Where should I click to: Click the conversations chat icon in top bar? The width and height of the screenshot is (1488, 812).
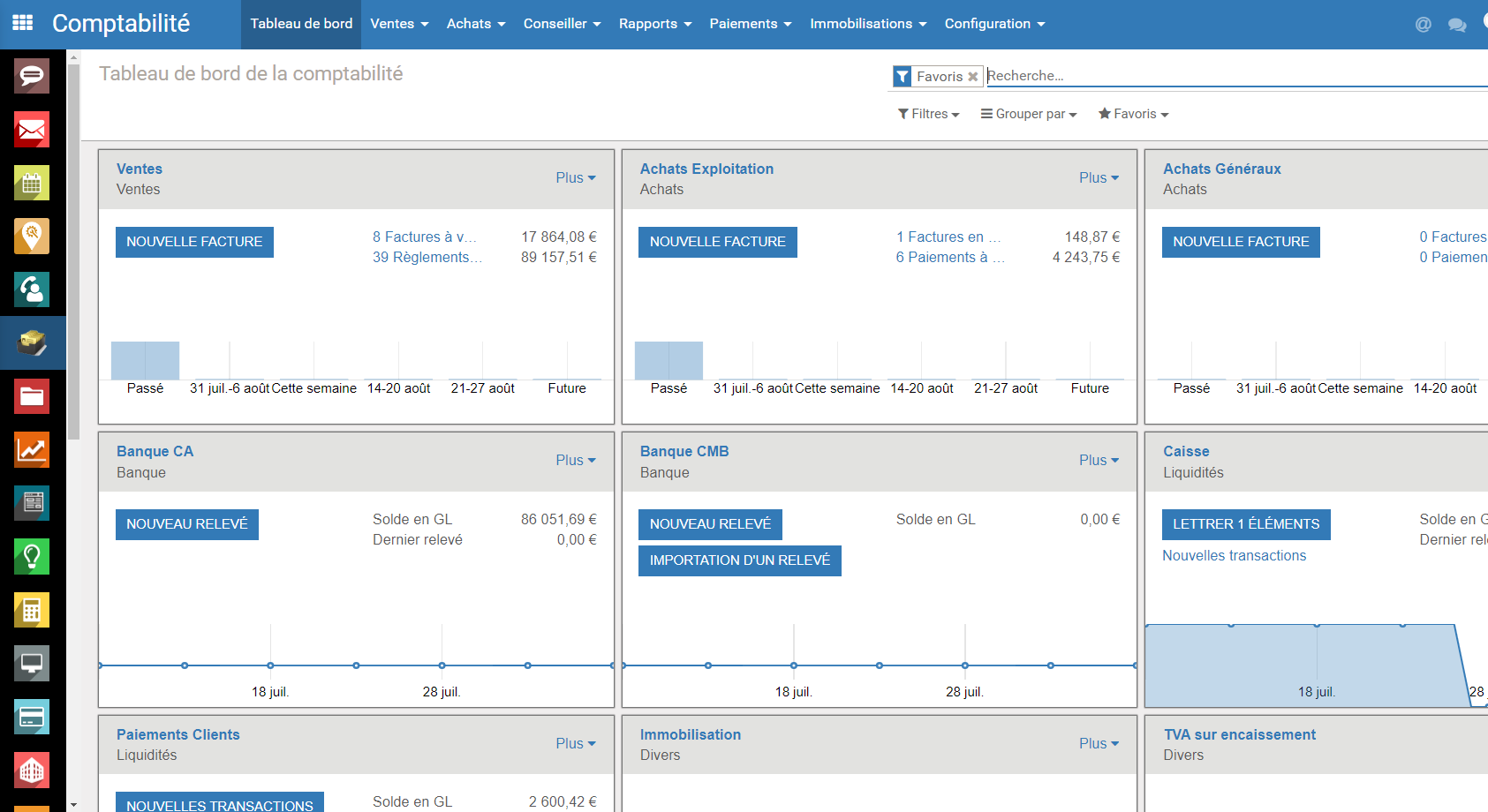pos(1457,25)
